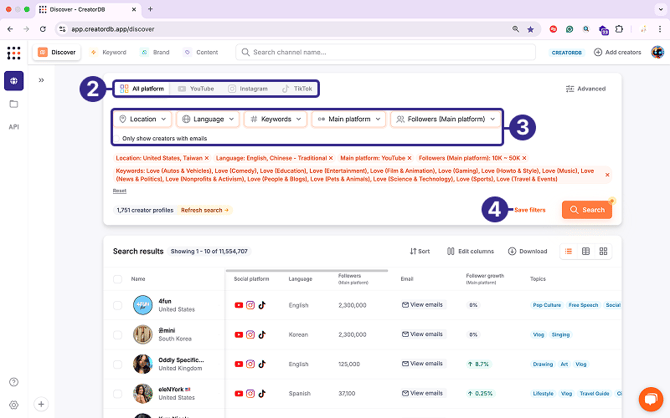Click Instagram icon in @mini row

tap(250, 335)
